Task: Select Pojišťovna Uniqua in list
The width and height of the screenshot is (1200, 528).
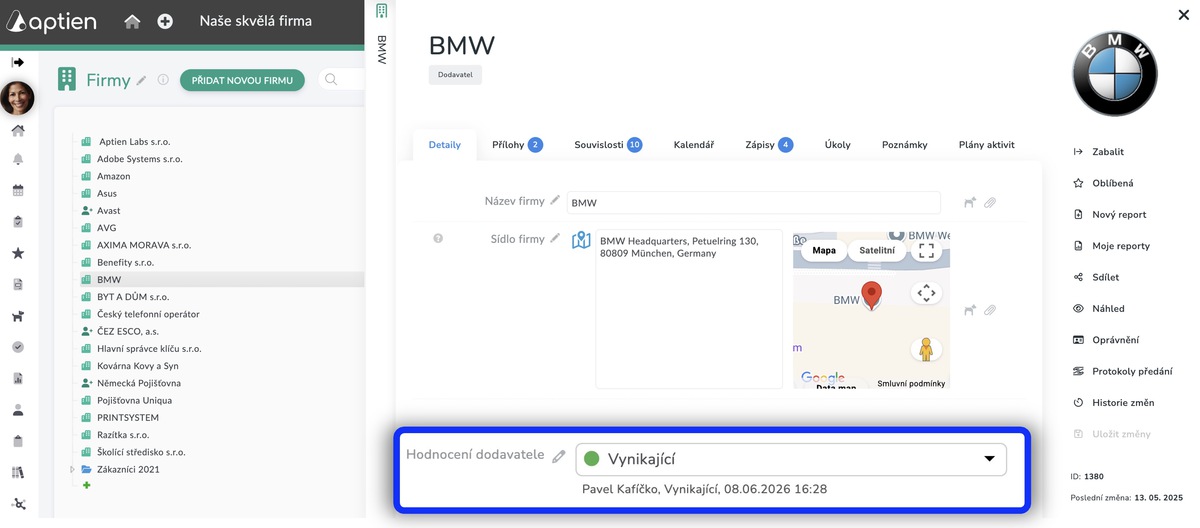Action: coord(135,400)
